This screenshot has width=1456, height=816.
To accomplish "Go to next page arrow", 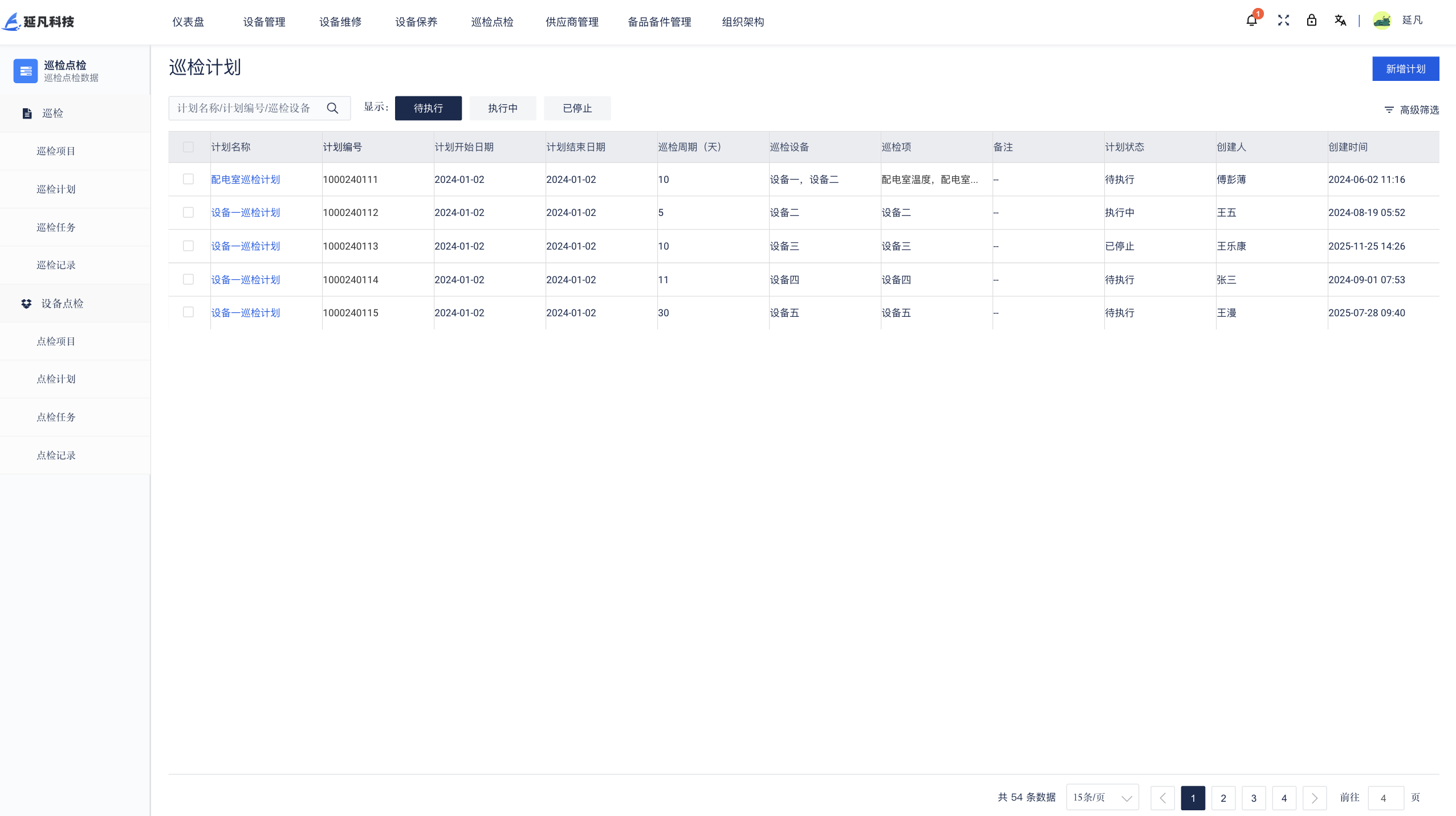I will pos(1314,798).
